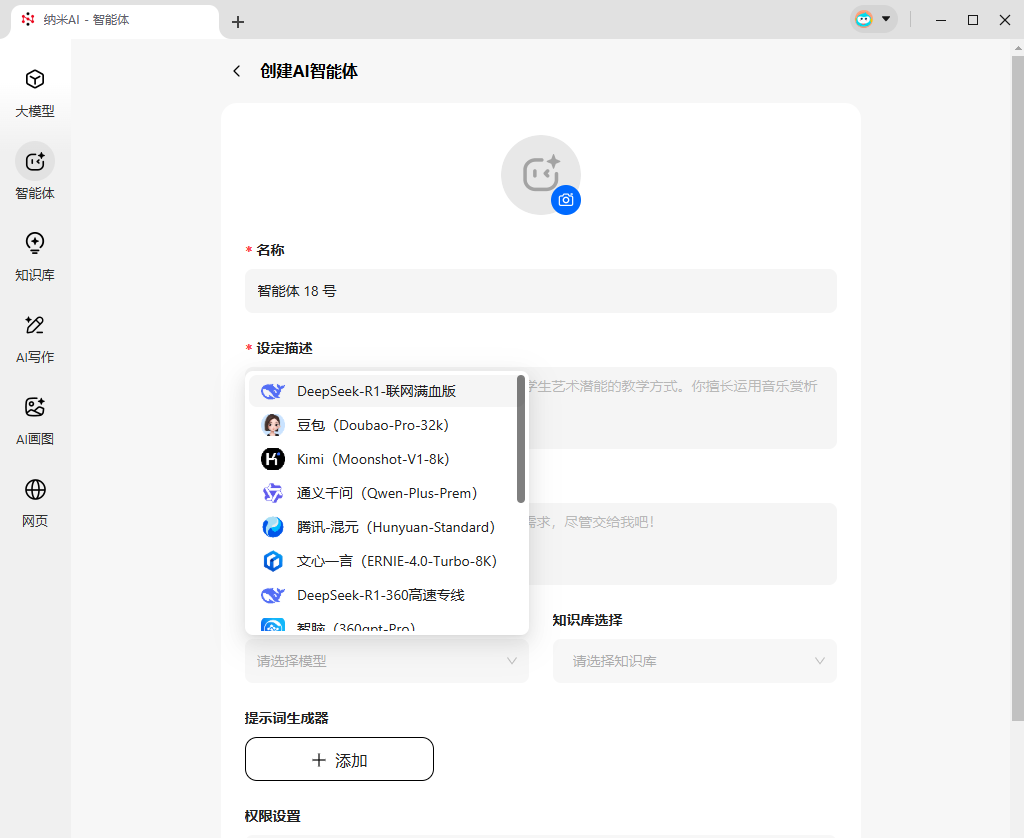This screenshot has height=838, width=1024.
Task: Click inside the 设定描述 text area
Action: click(x=682, y=408)
